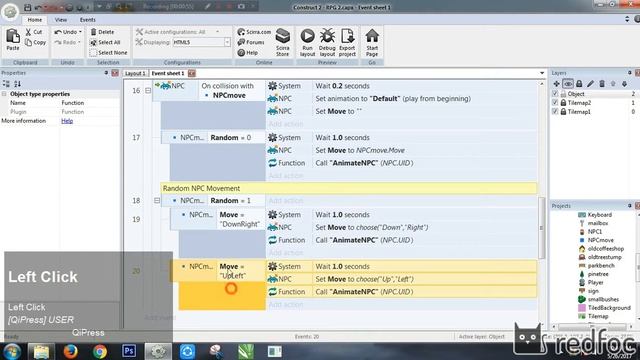Select TiledBackground object in Projects panel
640x360 pixels.
609,308
